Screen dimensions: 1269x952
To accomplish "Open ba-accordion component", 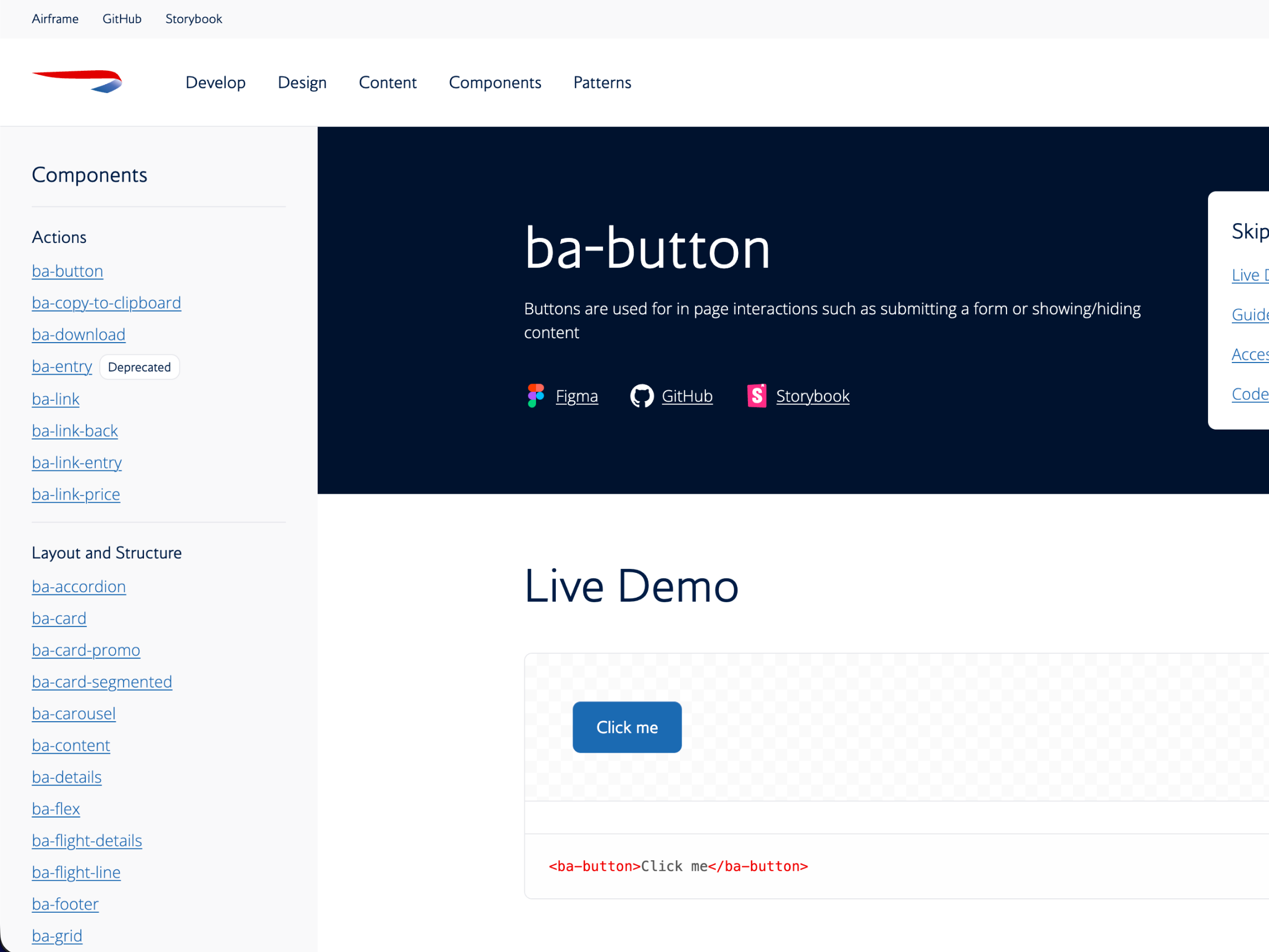I will 79,587.
